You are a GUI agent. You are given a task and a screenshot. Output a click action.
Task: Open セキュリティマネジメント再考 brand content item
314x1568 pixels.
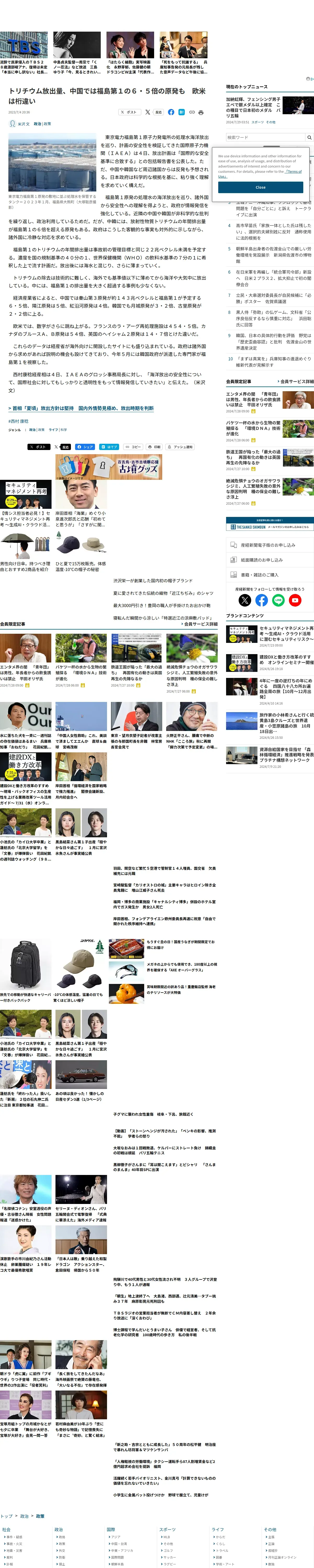tap(286, 634)
